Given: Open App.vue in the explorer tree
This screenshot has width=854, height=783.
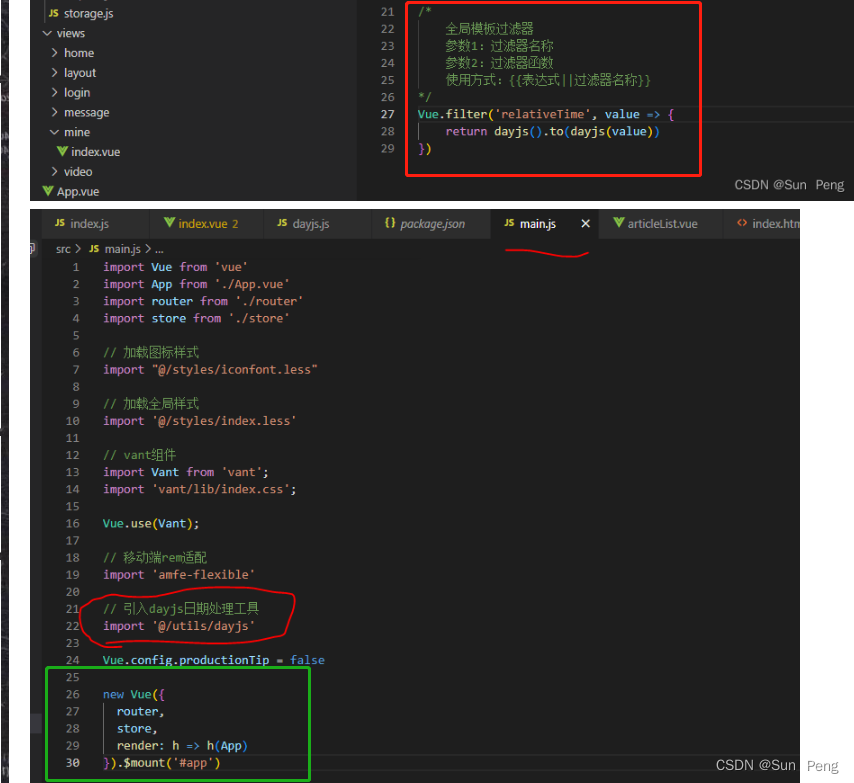Looking at the screenshot, I should (x=78, y=192).
